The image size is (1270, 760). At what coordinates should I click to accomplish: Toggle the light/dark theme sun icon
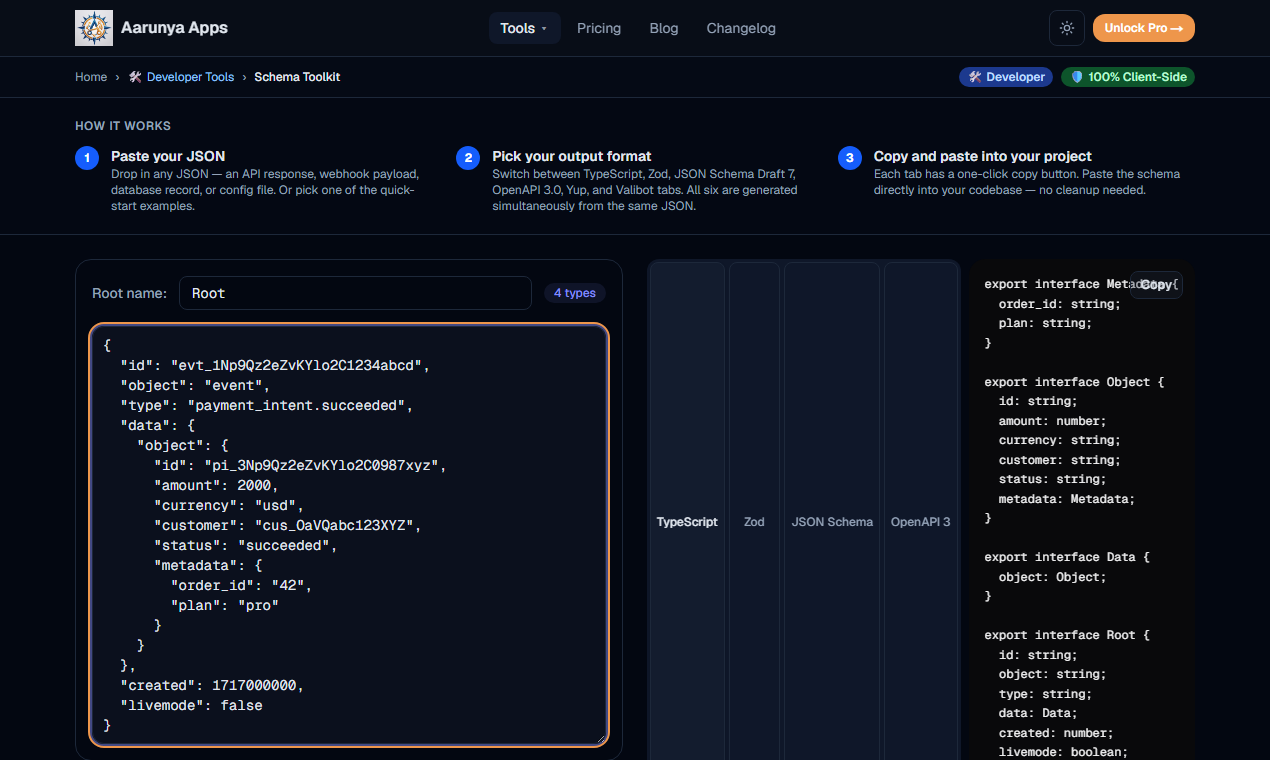pyautogui.click(x=1067, y=28)
